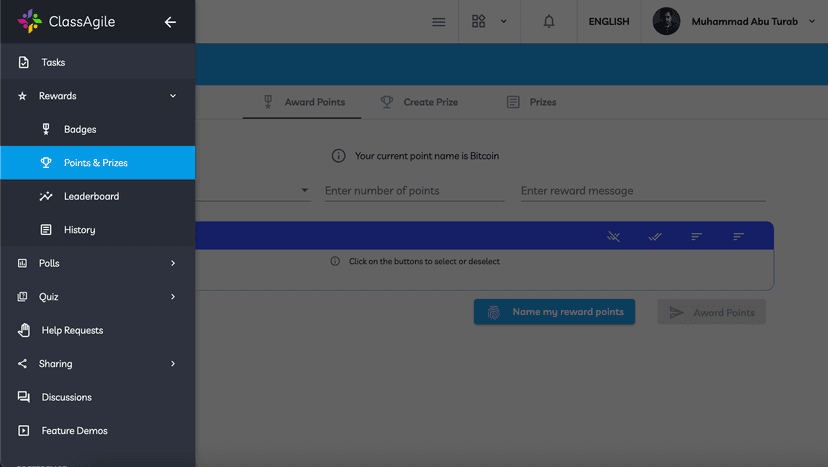
Task: Go to Leaderboard in sidebar
Action: click(x=91, y=196)
